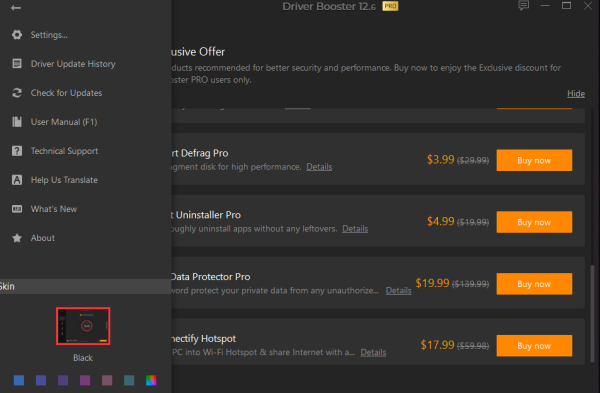Select the Black skin thumbnail
Screen dimensions: 600x393
83,326
